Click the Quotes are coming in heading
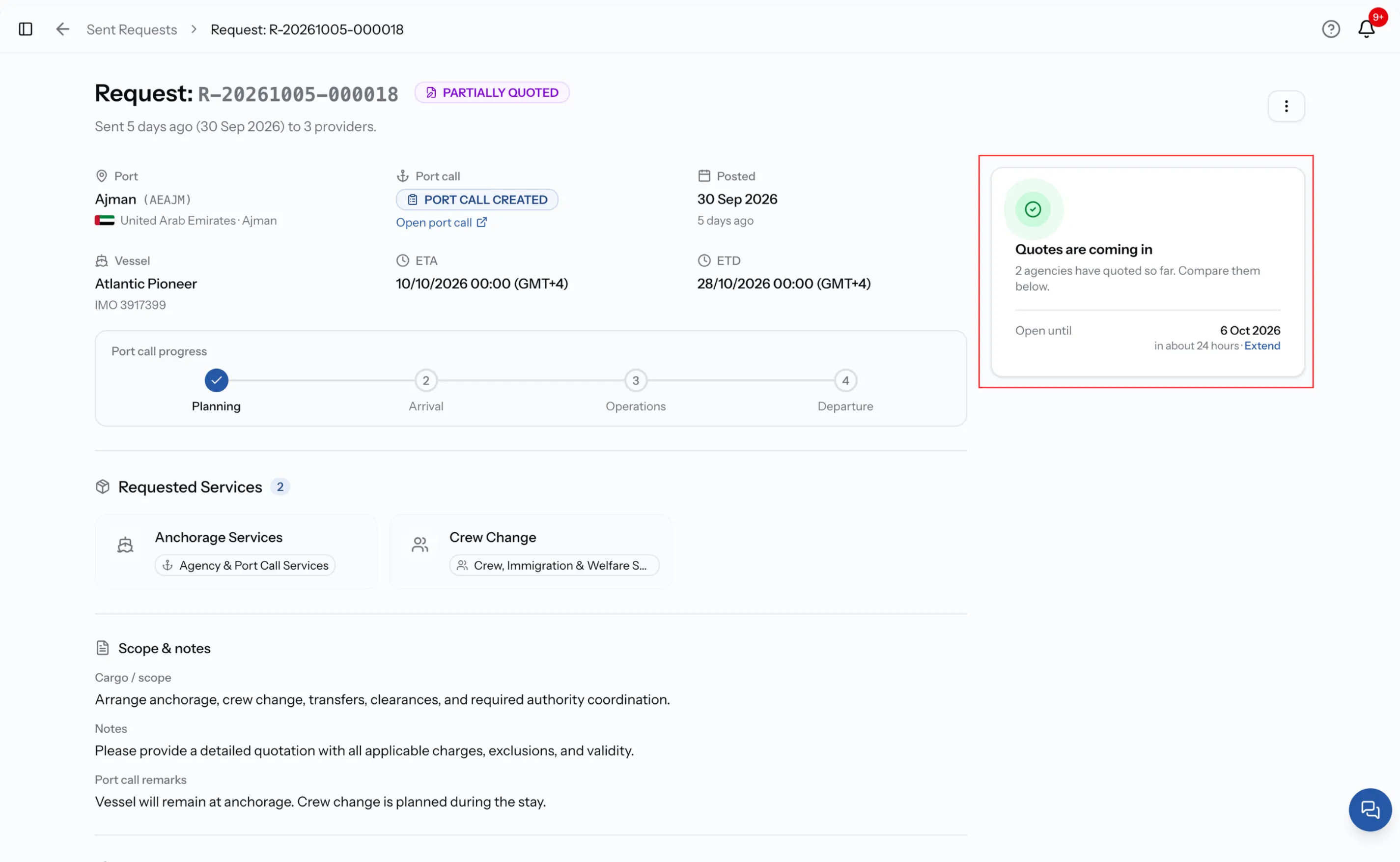The height and width of the screenshot is (862, 1400). tap(1083, 250)
